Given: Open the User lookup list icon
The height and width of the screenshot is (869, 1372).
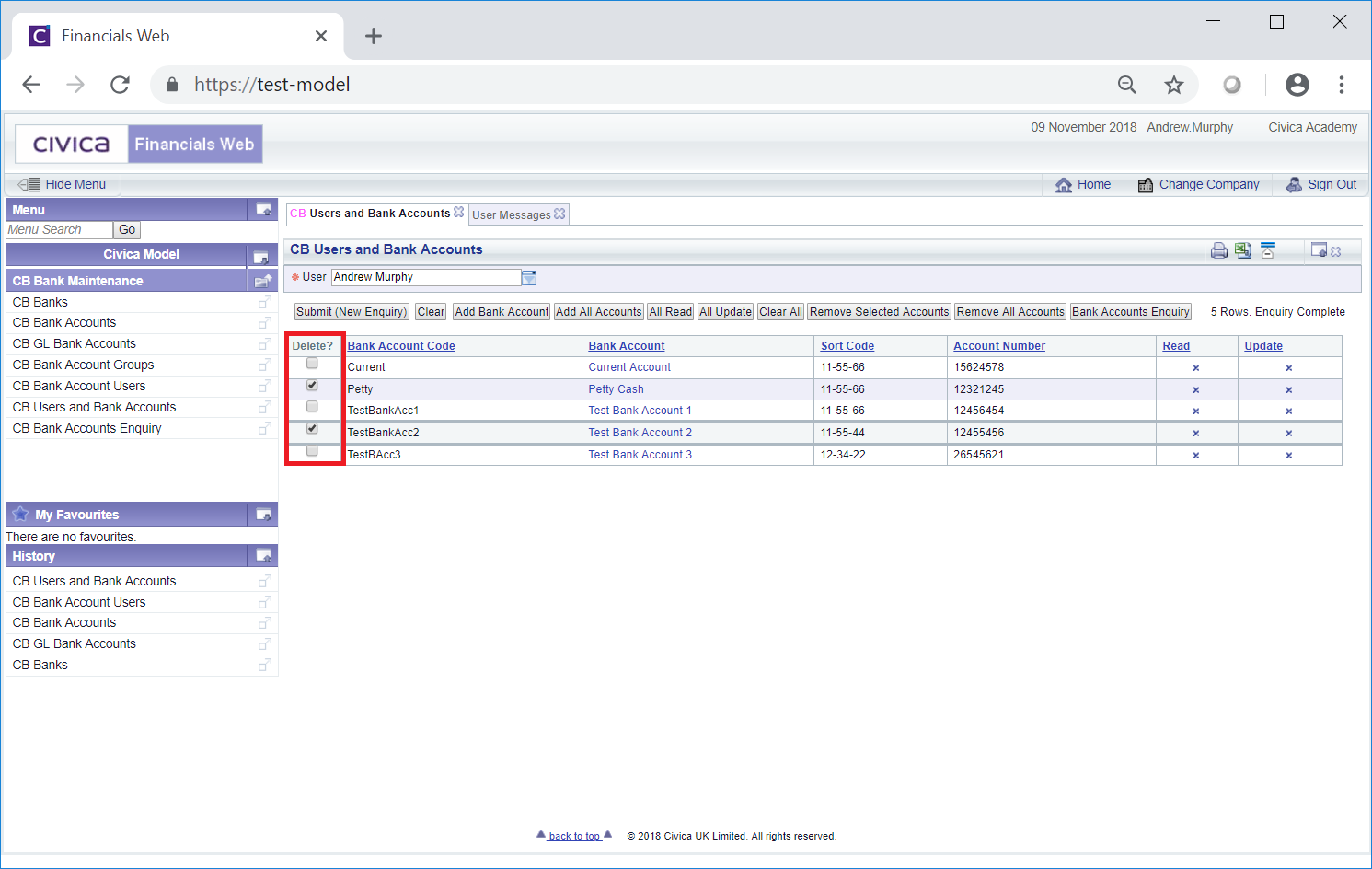Looking at the screenshot, I should 529,277.
